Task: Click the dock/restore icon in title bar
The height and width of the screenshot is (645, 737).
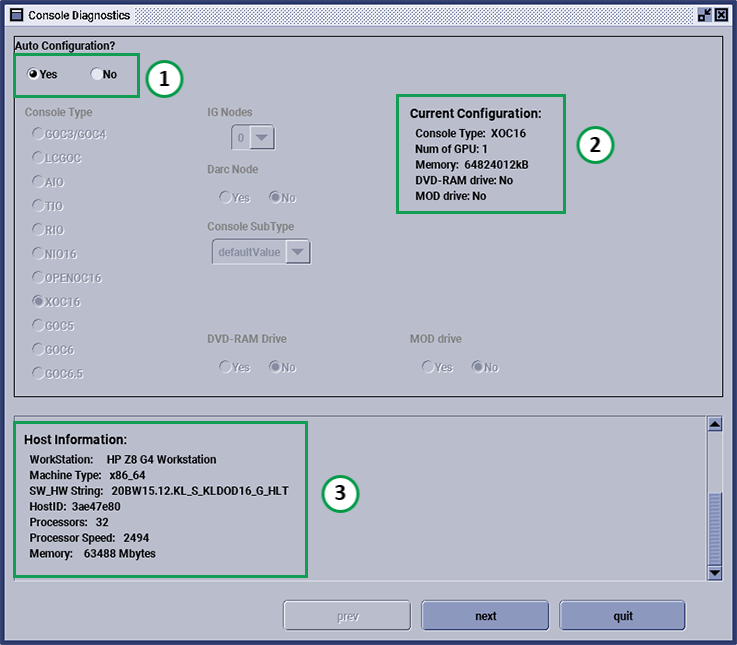Action: [x=703, y=15]
